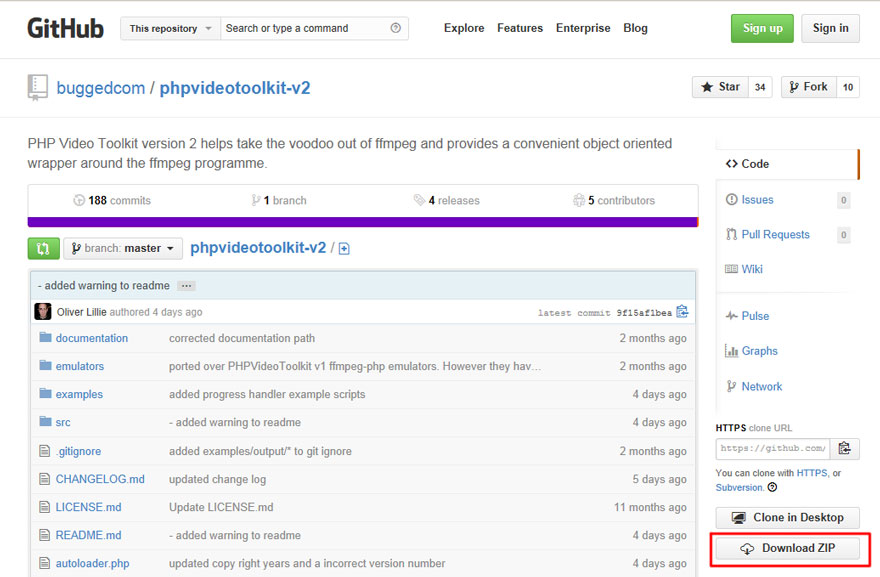Click Oliver Lillie's avatar thumbnail
Viewport: 880px width, 577px height.
(x=43, y=312)
